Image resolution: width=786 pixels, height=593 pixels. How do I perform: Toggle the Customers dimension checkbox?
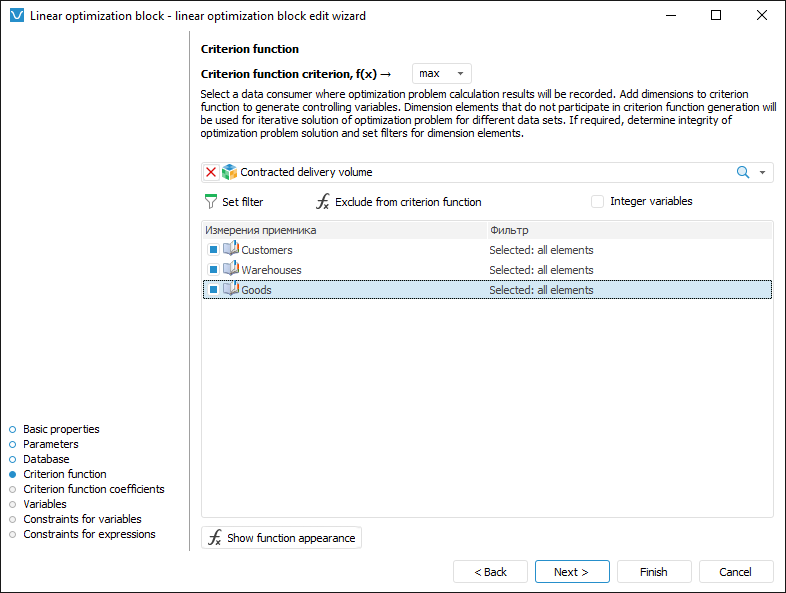point(213,250)
